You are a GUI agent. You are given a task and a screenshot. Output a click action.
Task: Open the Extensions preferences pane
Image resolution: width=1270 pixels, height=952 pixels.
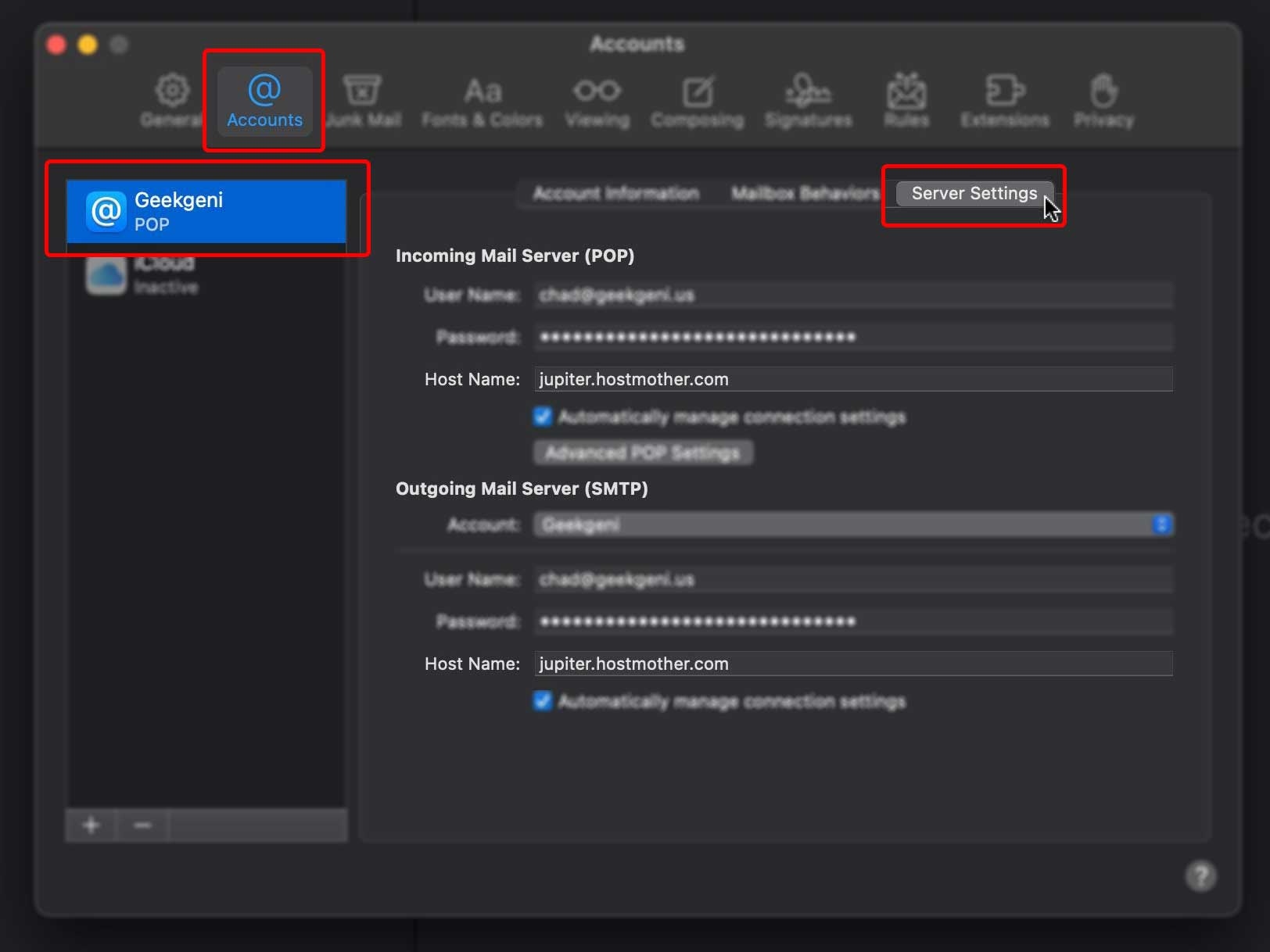pyautogui.click(x=1005, y=102)
